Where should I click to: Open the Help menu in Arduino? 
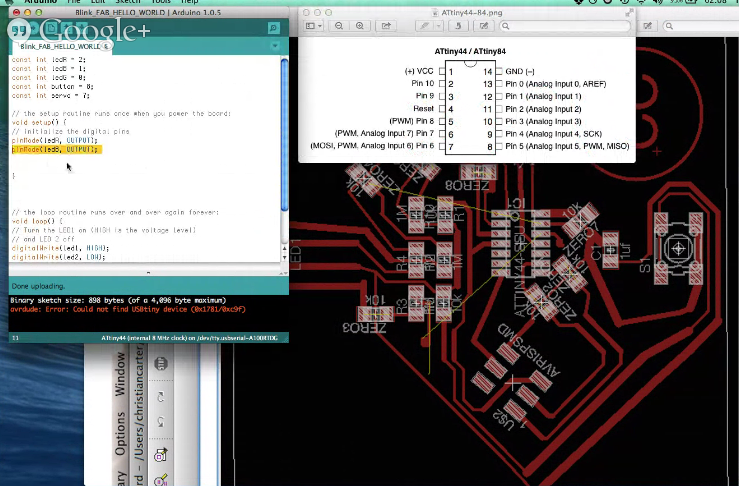click(x=189, y=2)
